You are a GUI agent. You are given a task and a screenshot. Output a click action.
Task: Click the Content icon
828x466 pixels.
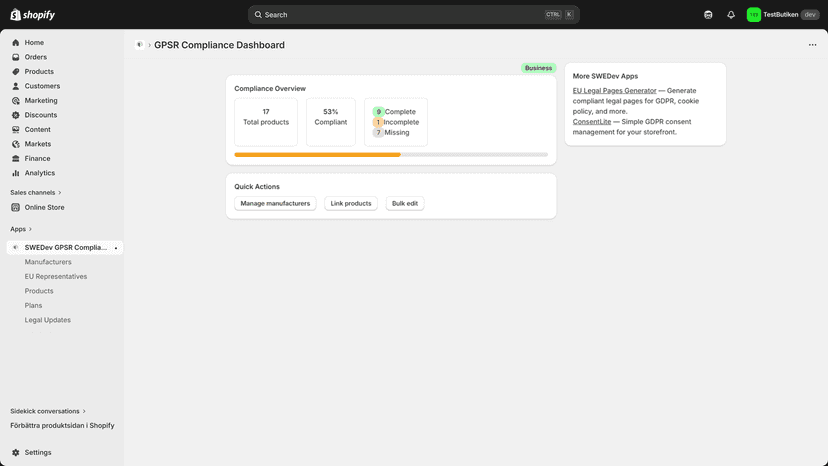[16, 129]
